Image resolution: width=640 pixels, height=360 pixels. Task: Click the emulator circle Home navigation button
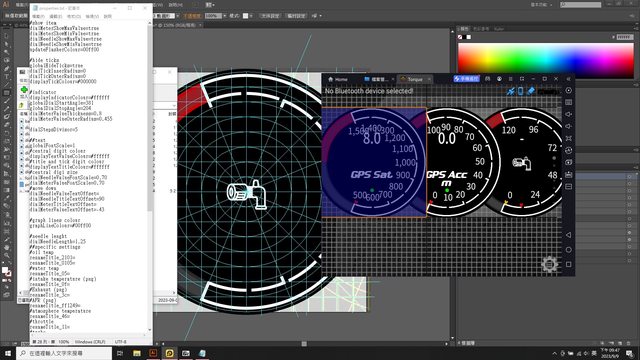tap(569, 250)
